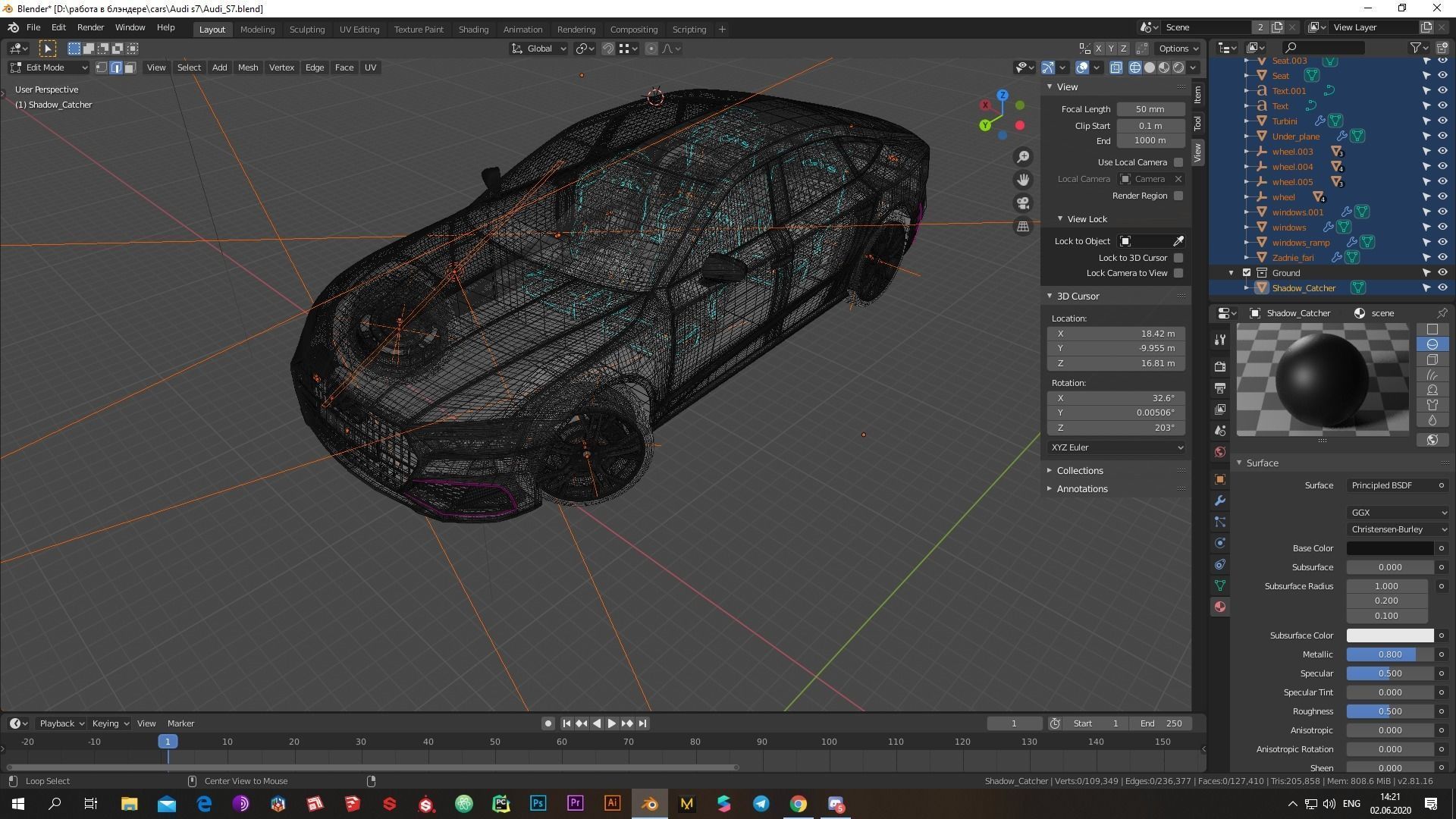Hide Shadow_Catcher with its eye icon

tap(1442, 288)
